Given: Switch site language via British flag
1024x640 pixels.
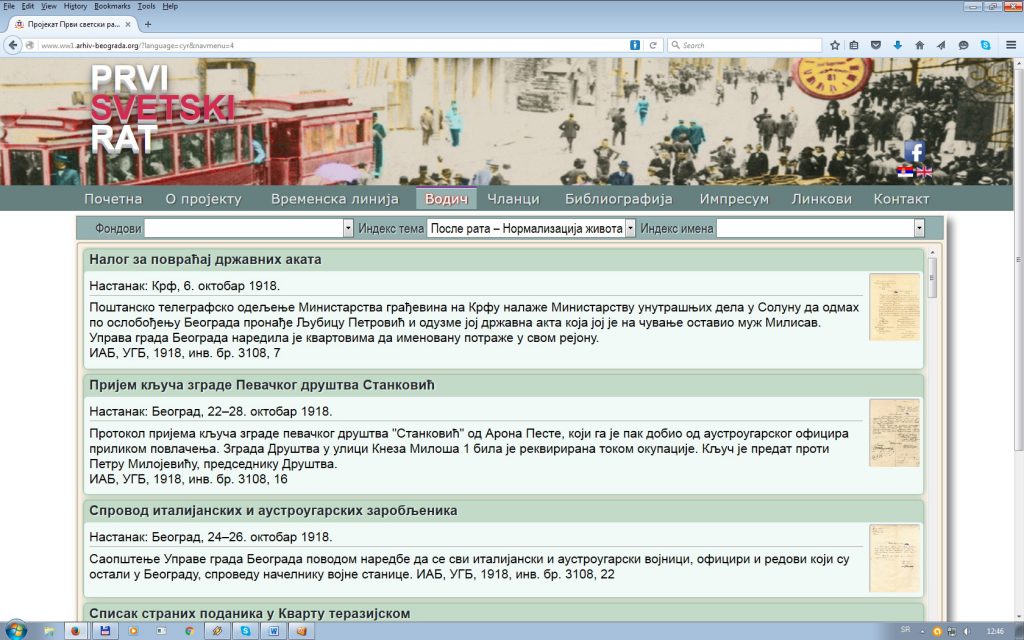Looking at the screenshot, I should pos(924,172).
